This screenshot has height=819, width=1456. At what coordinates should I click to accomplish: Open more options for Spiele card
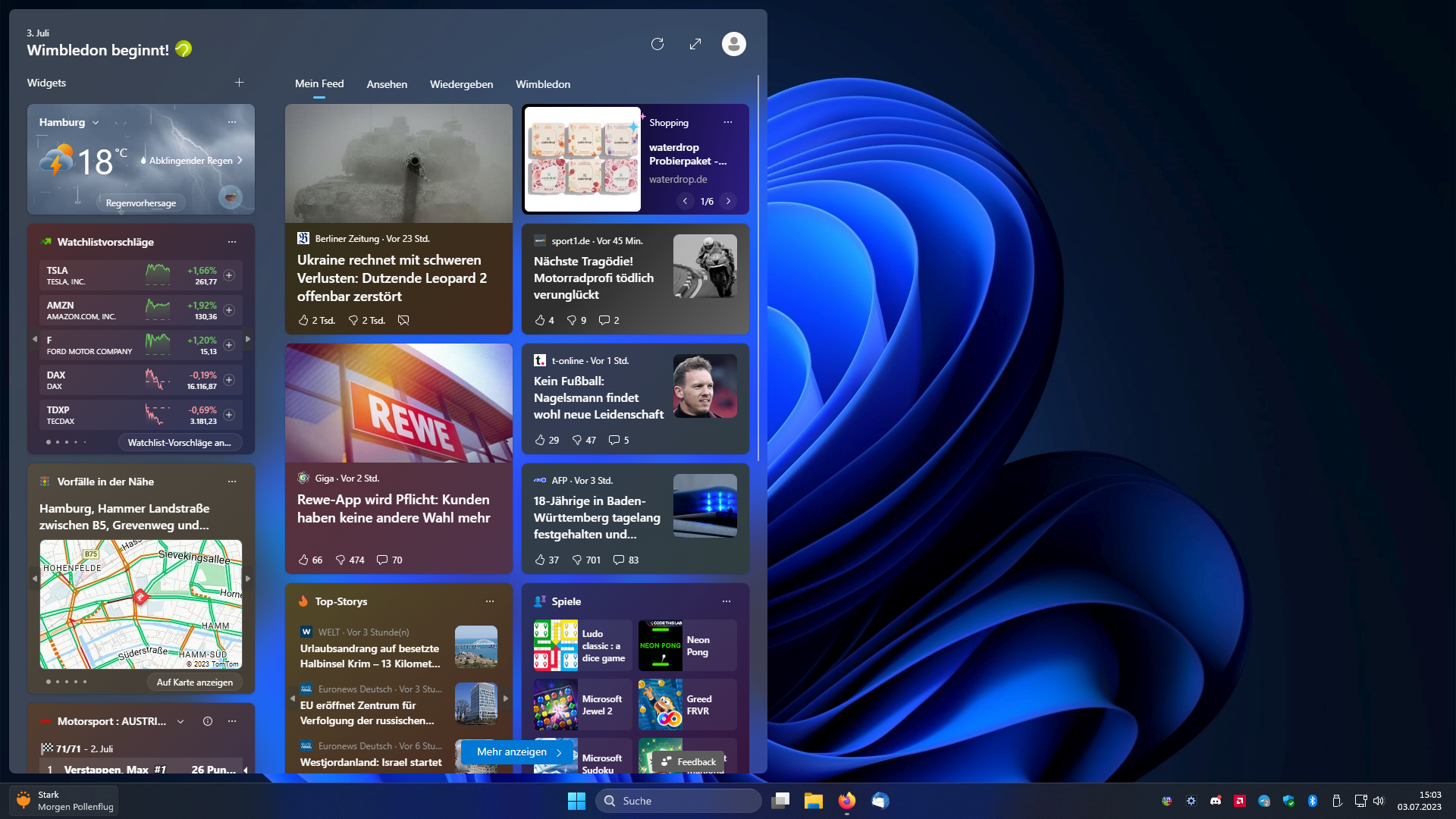click(726, 601)
